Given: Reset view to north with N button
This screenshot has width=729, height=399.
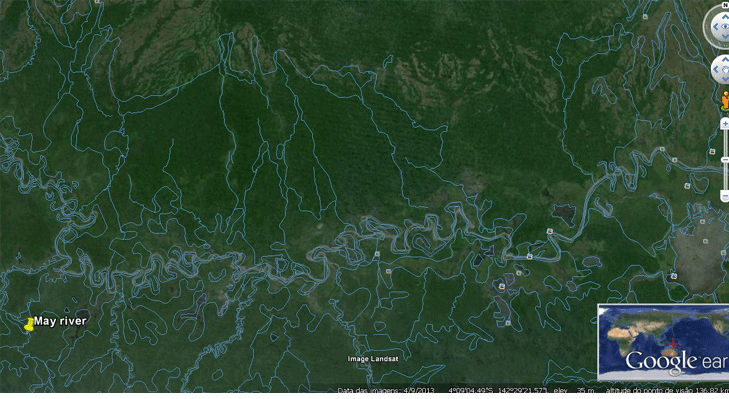Looking at the screenshot, I should 725,5.
